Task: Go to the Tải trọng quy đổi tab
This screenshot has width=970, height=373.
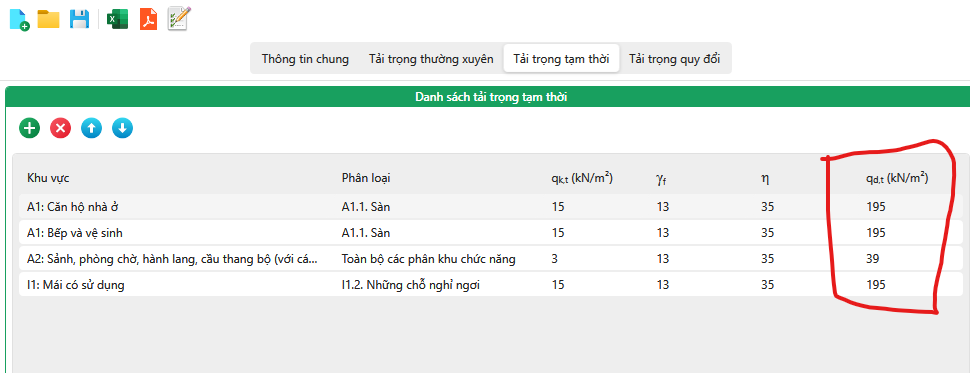Action: [674, 59]
